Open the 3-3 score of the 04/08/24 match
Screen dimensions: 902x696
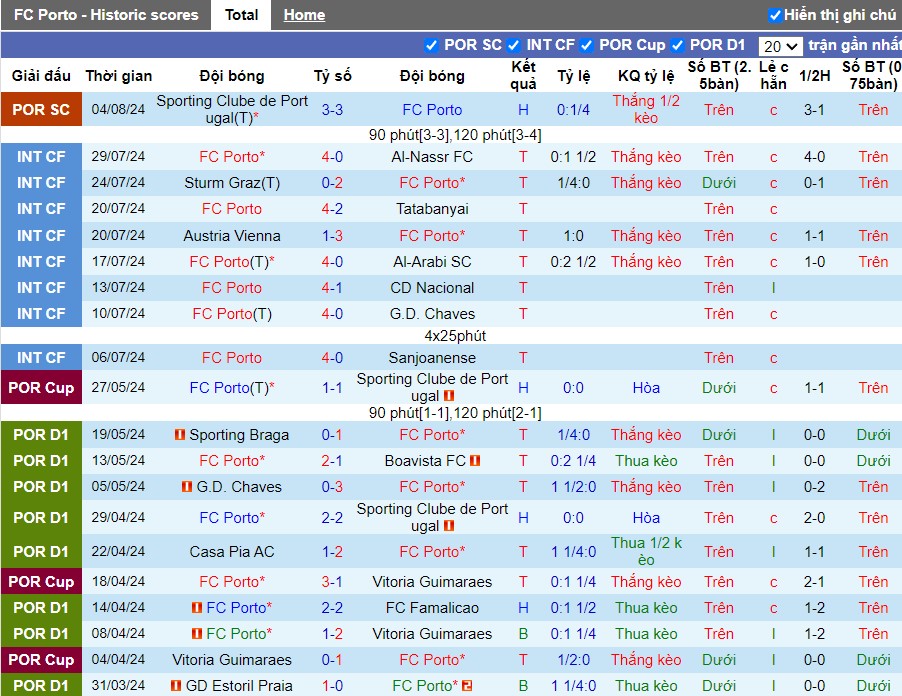[332, 109]
